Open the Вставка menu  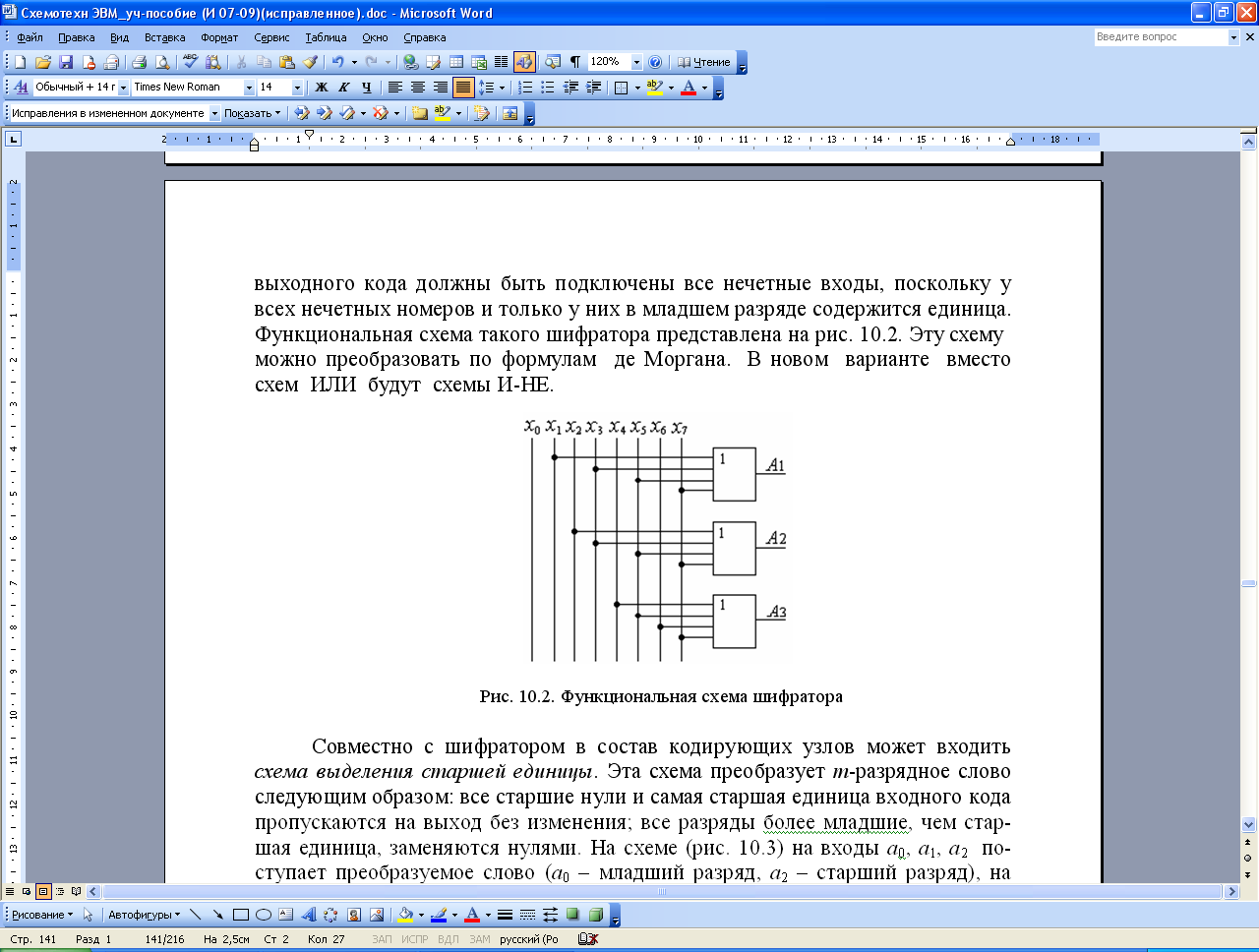[x=164, y=37]
